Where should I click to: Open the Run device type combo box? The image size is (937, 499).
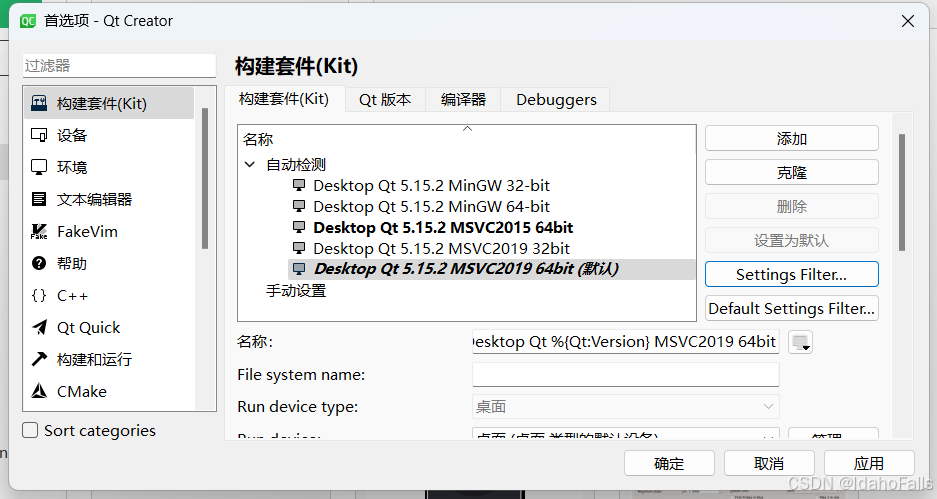pyautogui.click(x=626, y=406)
